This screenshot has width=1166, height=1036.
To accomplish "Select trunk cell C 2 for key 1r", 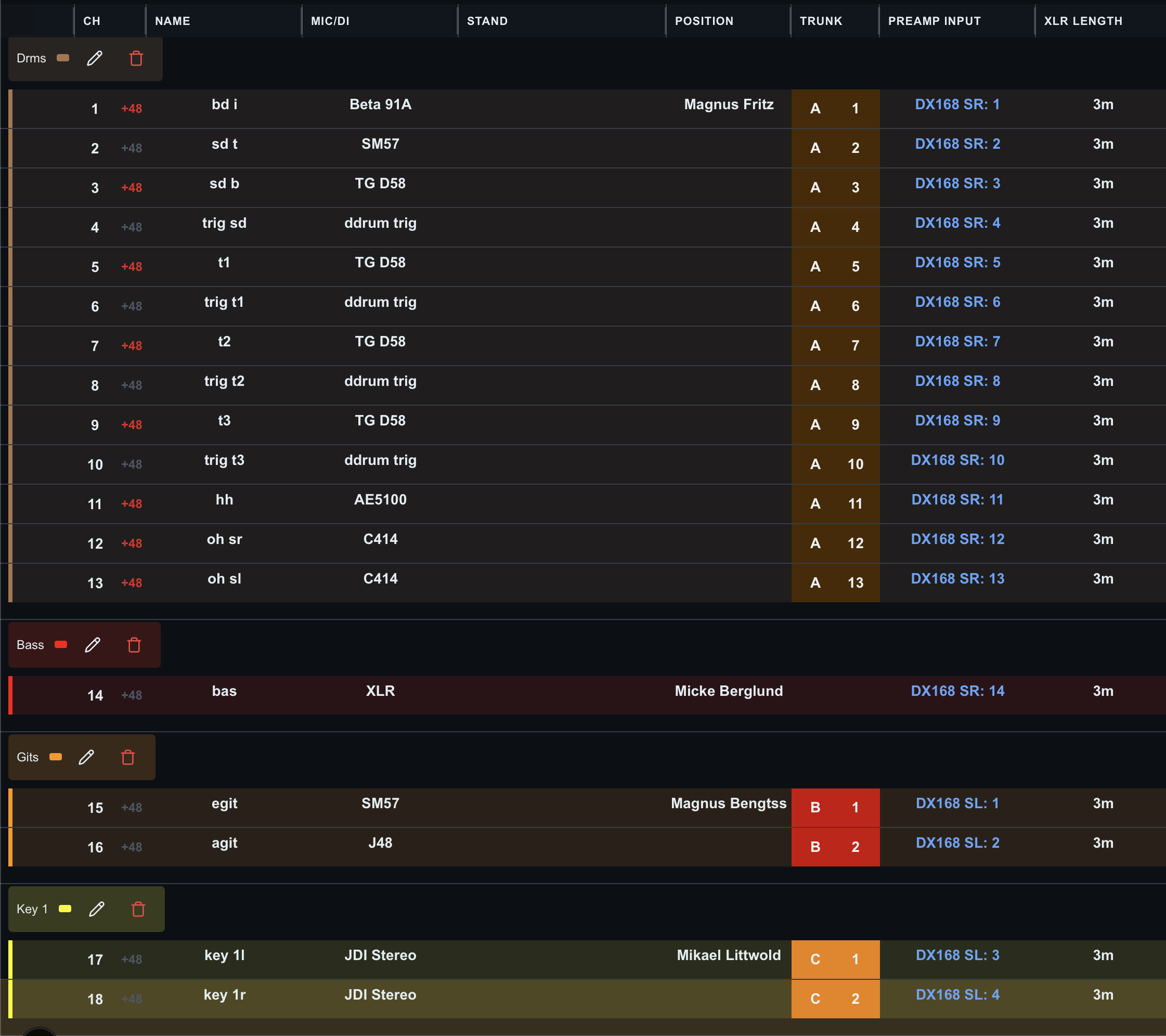I will [x=835, y=999].
